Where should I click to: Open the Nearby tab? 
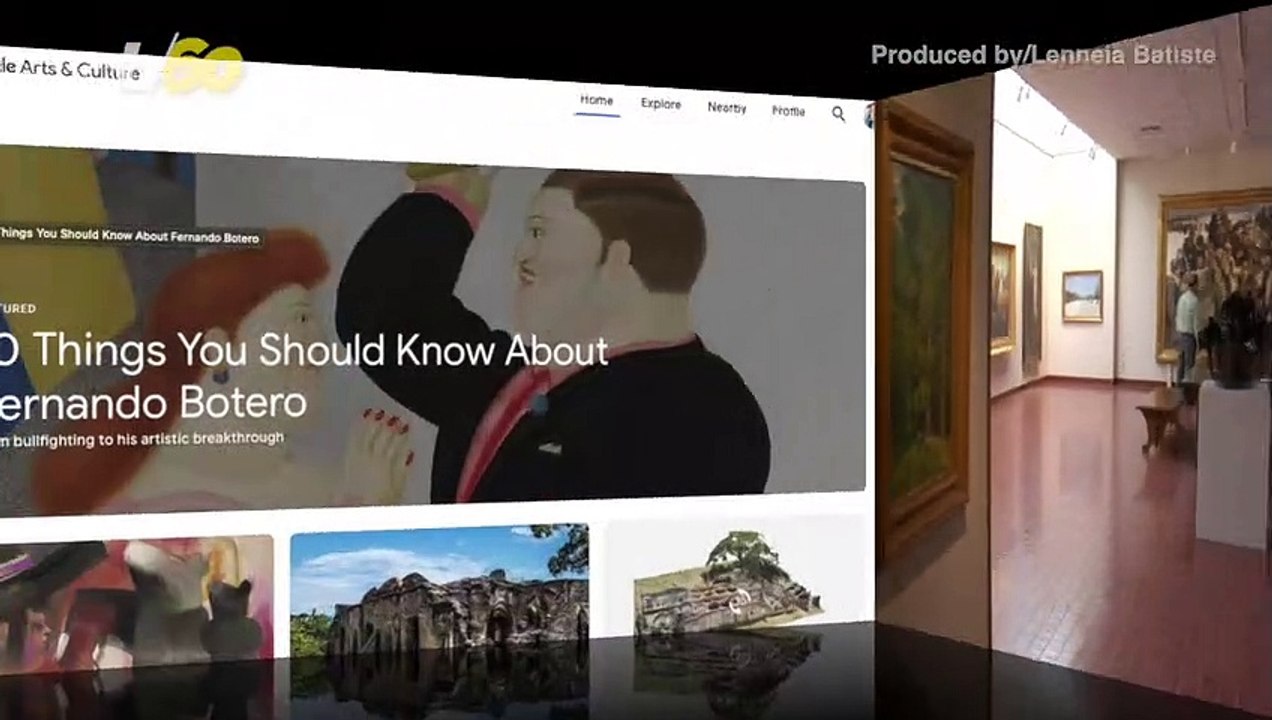pos(727,108)
